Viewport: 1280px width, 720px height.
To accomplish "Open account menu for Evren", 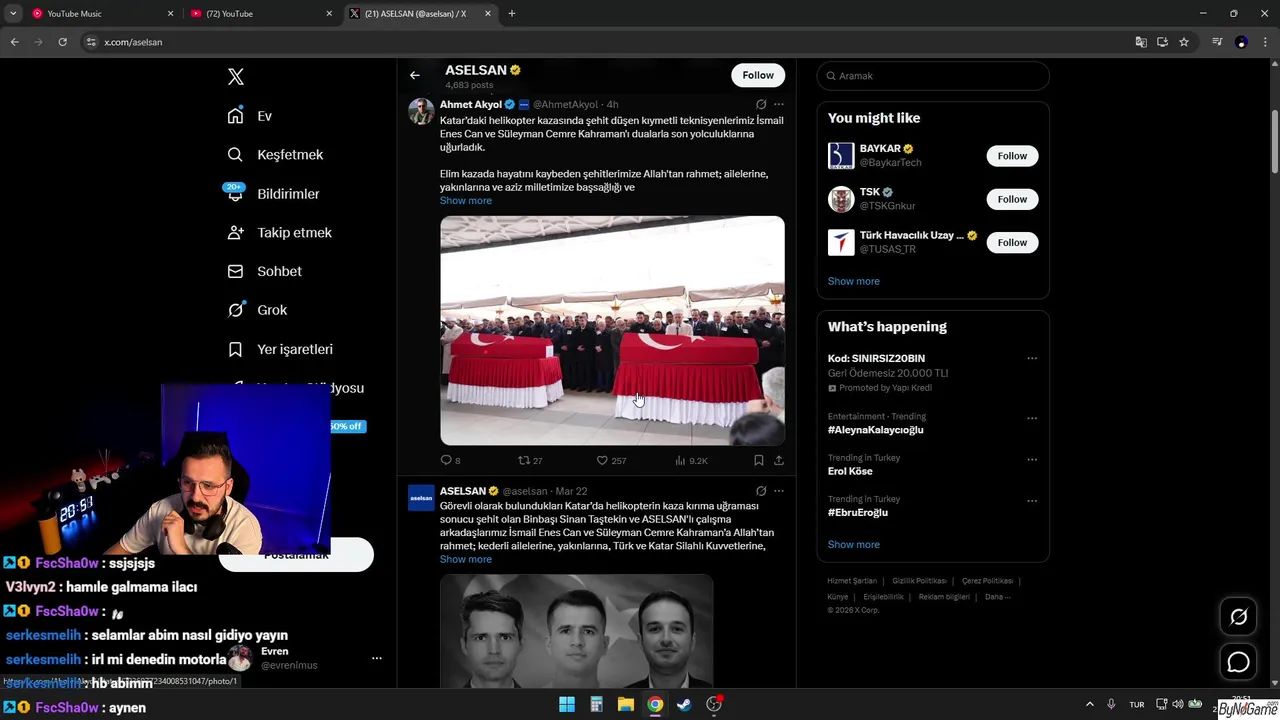I will (376, 658).
